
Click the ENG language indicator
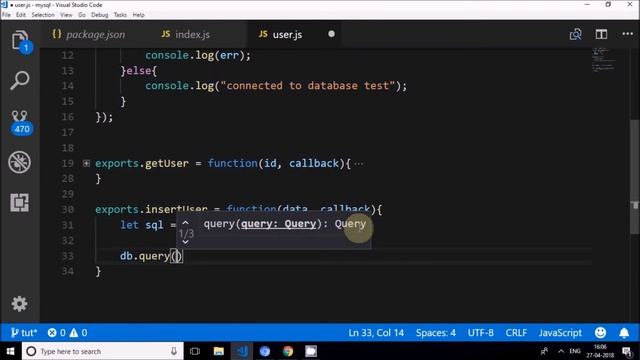575,351
